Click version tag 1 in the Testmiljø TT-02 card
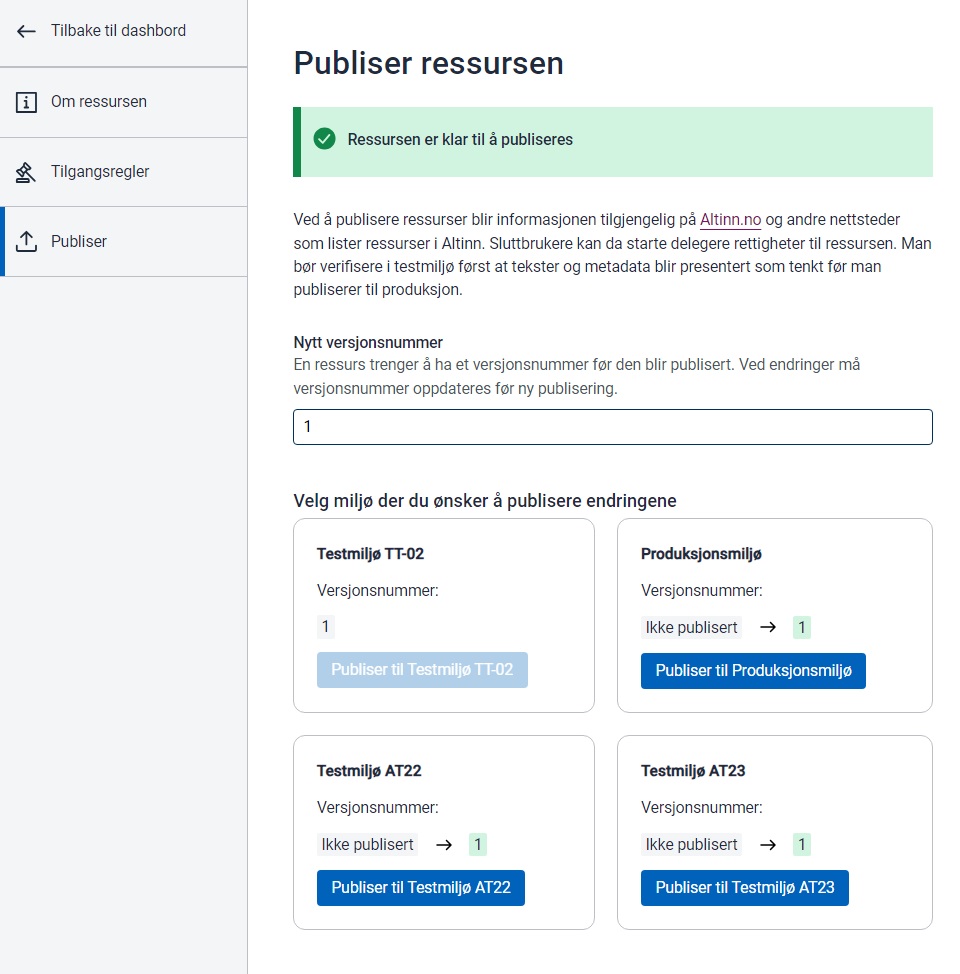 (325, 628)
